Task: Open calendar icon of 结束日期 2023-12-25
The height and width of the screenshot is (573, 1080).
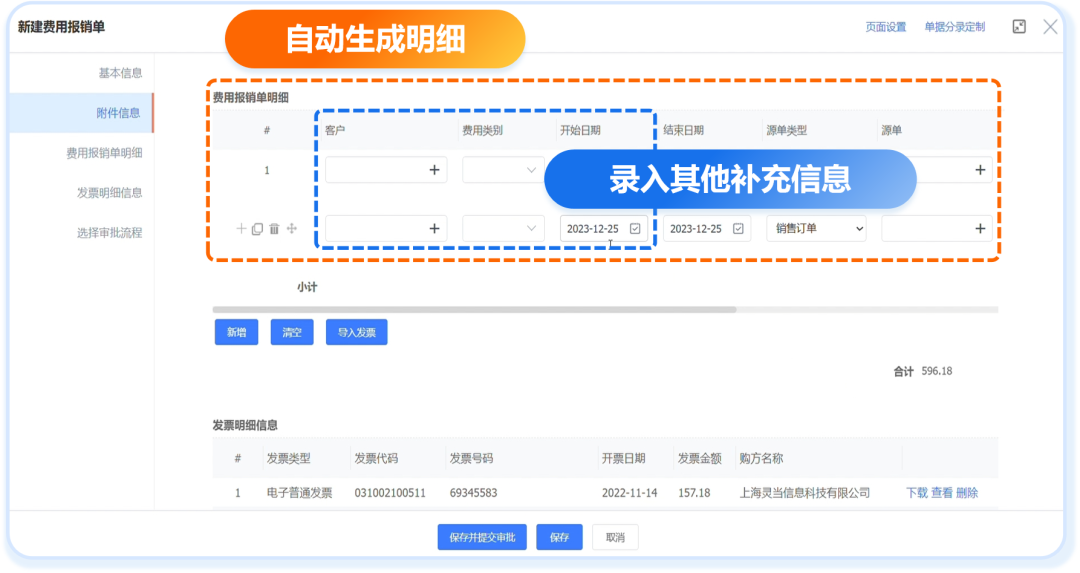Action: click(x=738, y=229)
